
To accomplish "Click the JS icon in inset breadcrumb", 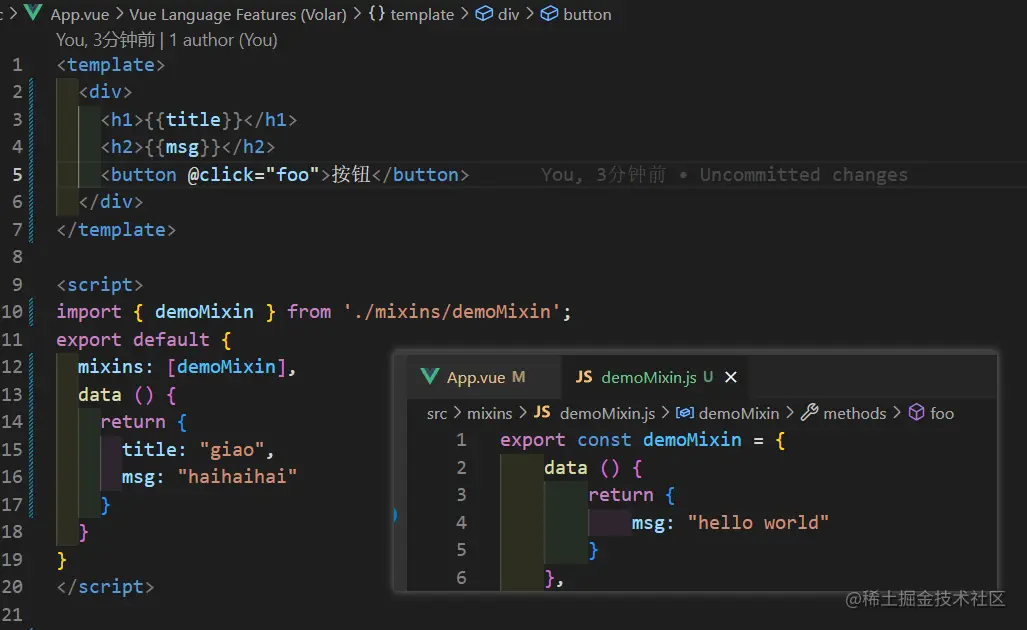I will 542,412.
